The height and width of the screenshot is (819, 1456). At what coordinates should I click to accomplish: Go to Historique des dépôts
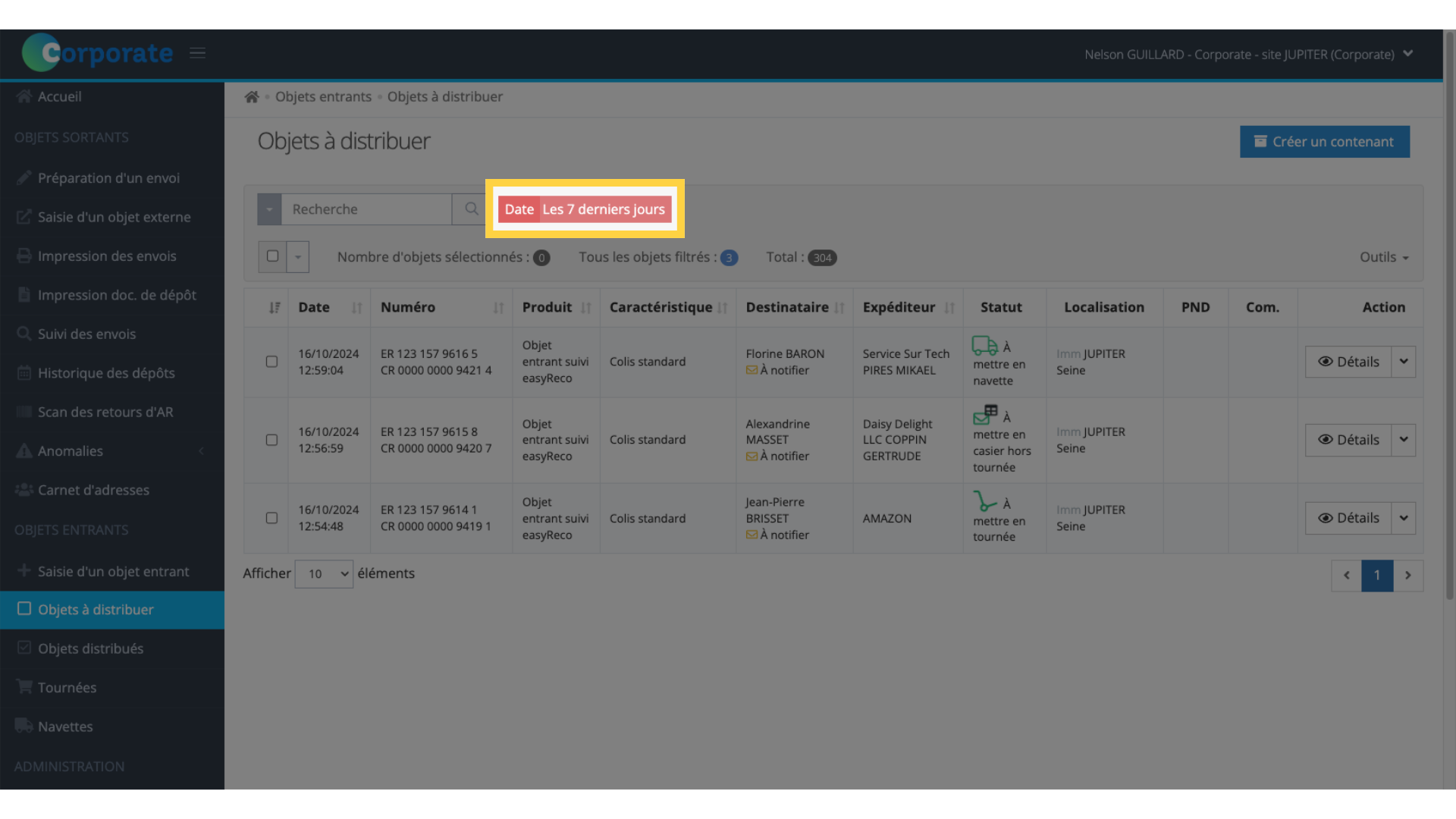[x=112, y=373]
